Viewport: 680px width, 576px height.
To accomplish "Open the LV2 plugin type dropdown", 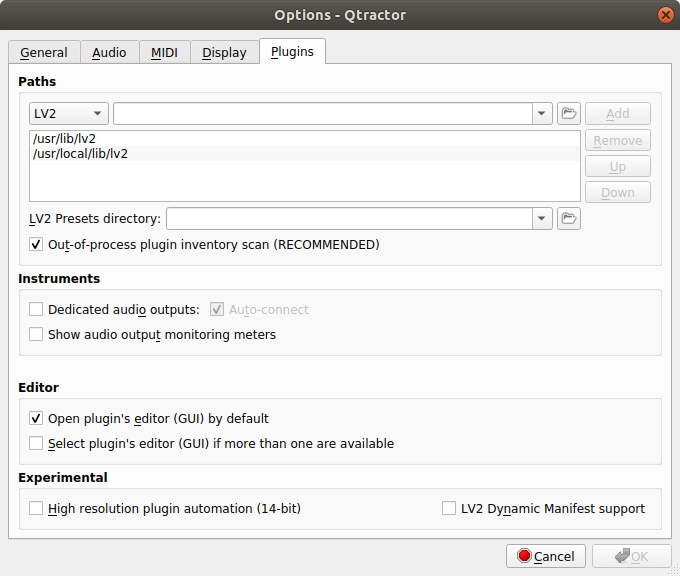I will [x=69, y=114].
